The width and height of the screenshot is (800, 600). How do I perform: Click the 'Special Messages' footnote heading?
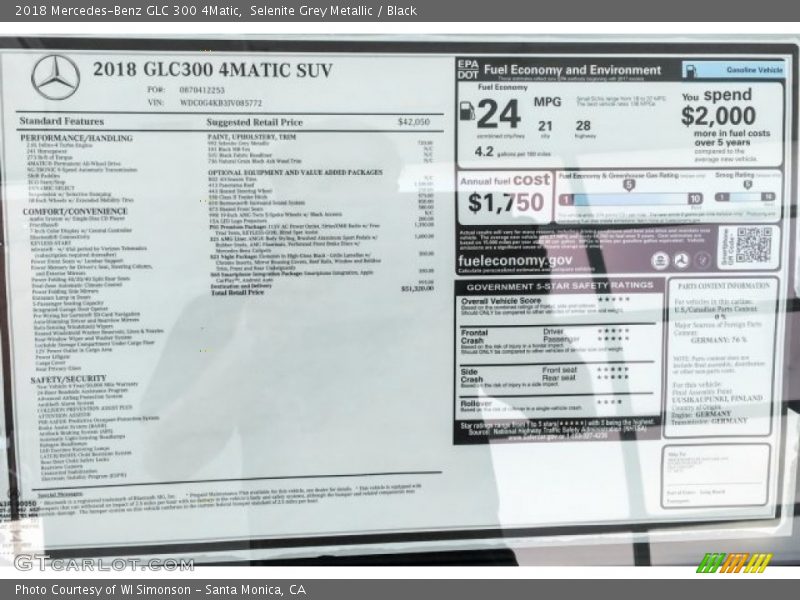click(60, 494)
